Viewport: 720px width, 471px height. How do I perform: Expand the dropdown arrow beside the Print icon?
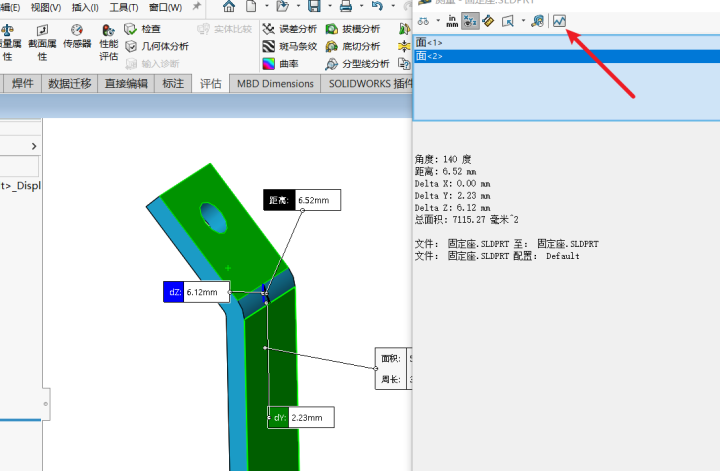tap(361, 6)
